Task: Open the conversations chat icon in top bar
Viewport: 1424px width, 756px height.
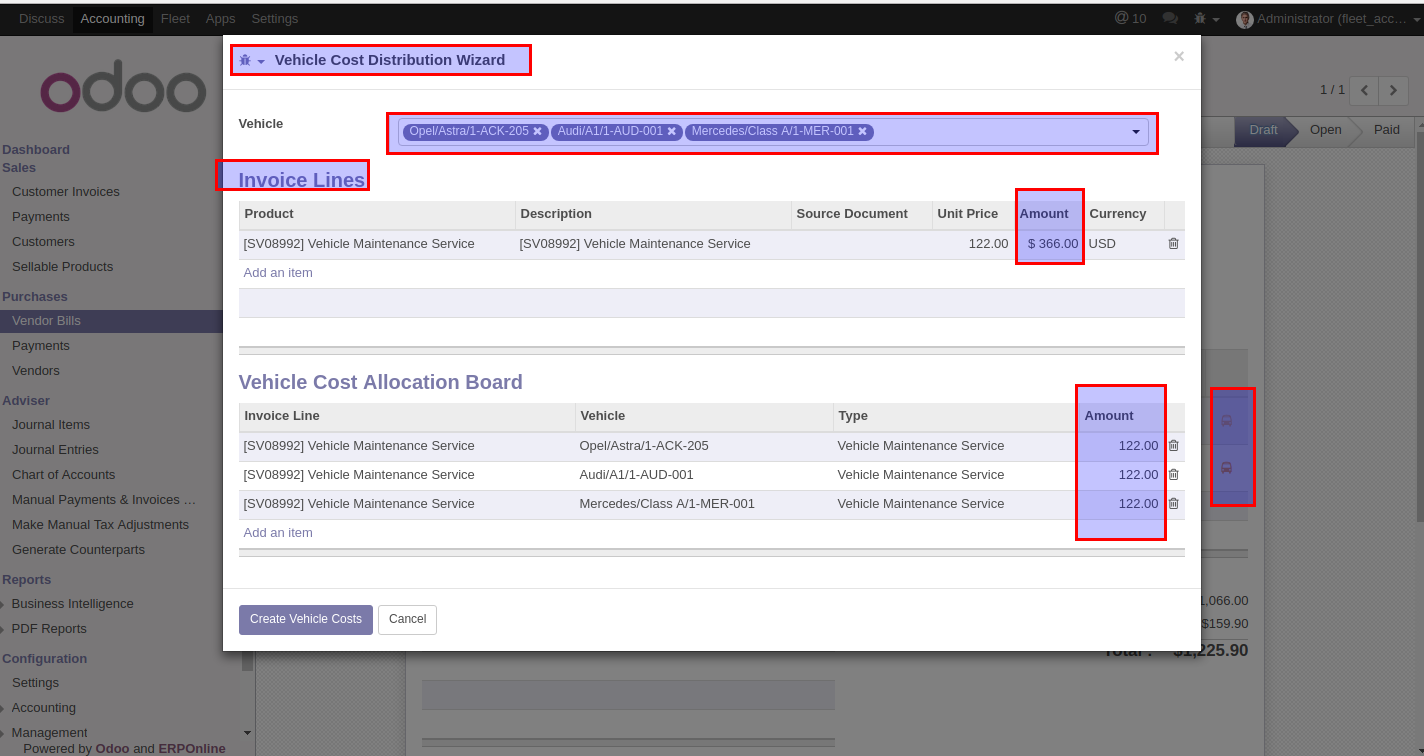Action: (x=1170, y=19)
